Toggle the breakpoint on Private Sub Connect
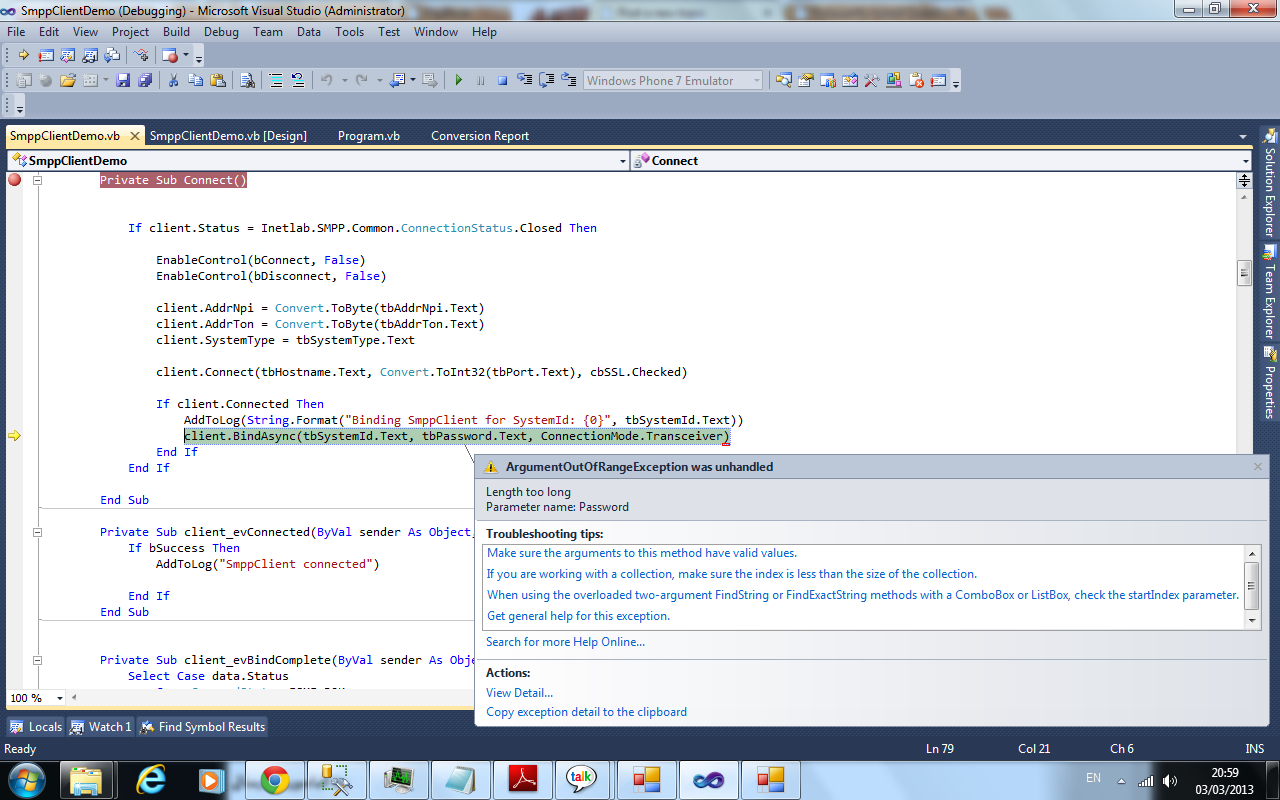 pos(14,180)
